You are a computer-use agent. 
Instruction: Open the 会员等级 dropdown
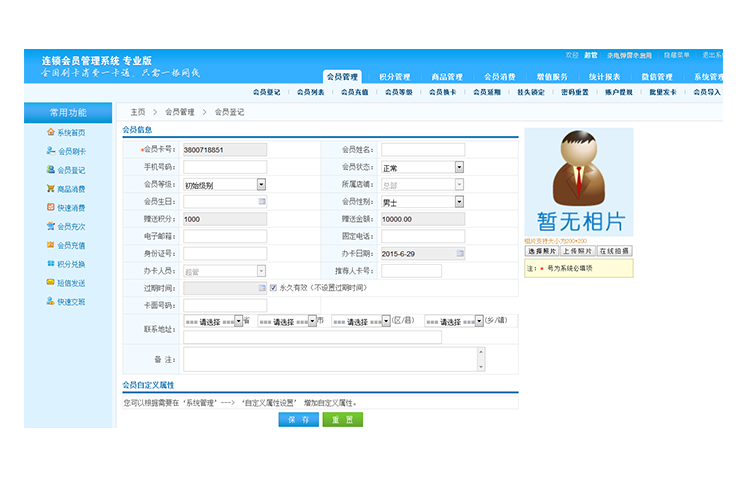pos(261,184)
